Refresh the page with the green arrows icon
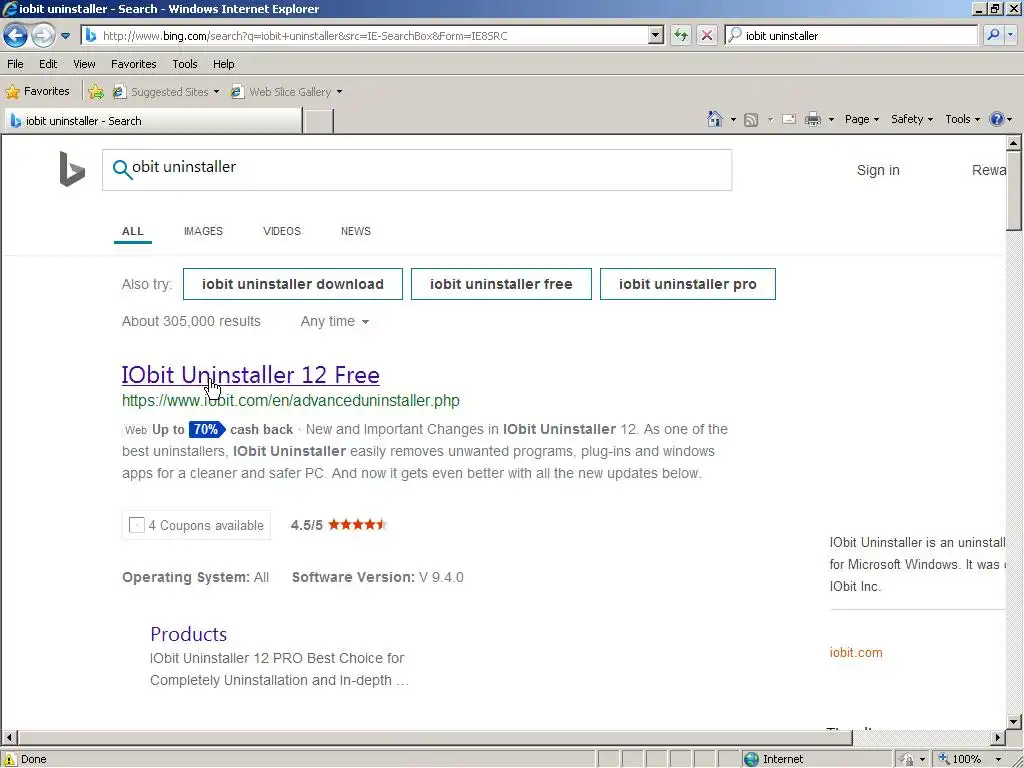Viewport: 1024px width, 768px height. click(680, 35)
